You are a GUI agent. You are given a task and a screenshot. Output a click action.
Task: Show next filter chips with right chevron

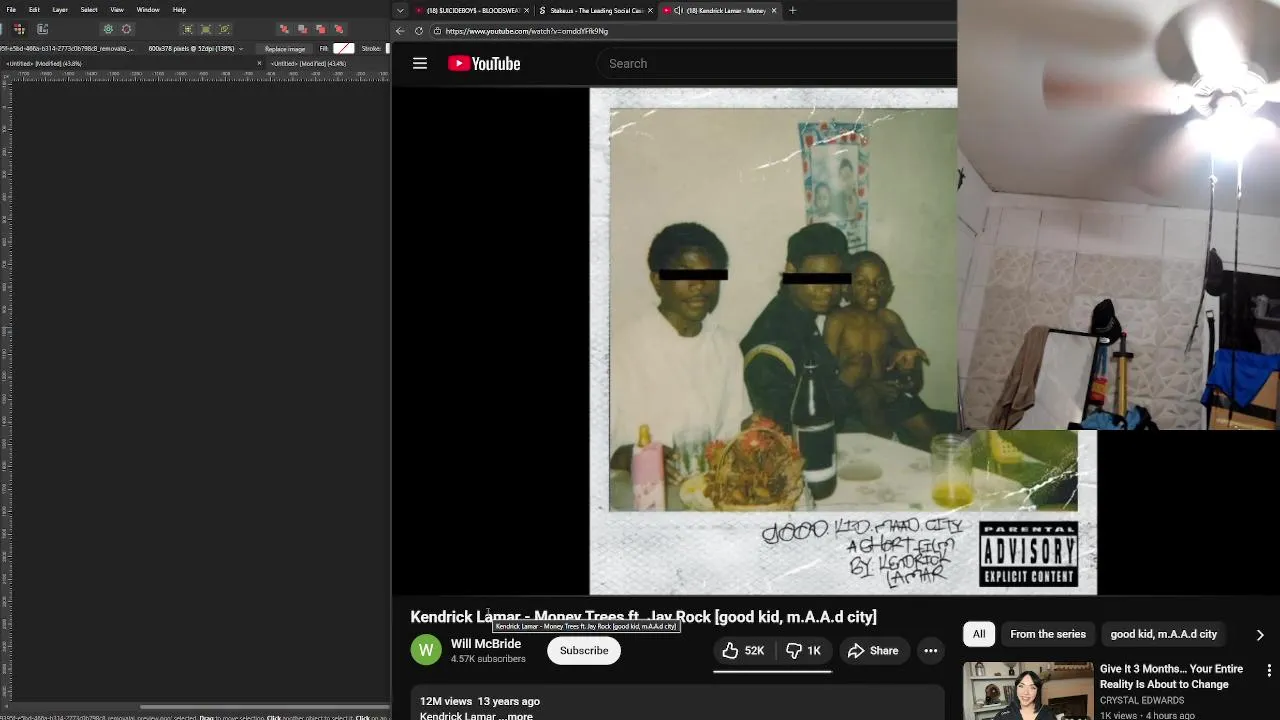(x=1260, y=635)
